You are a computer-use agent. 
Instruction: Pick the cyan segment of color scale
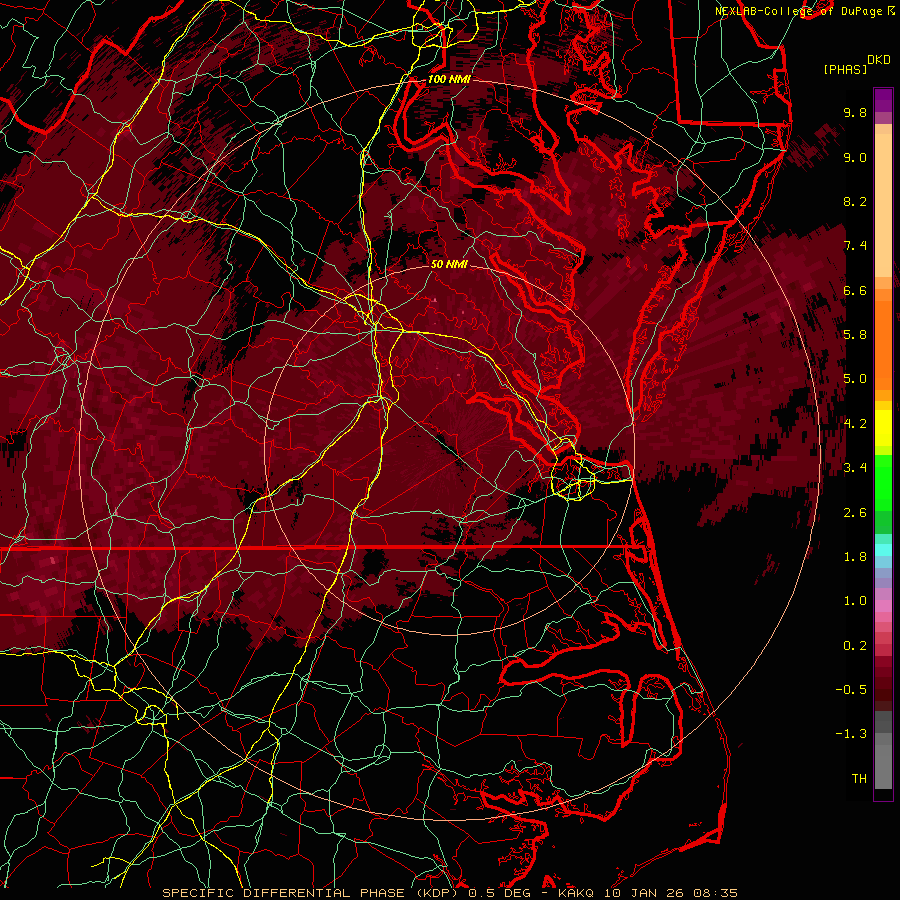[x=883, y=550]
